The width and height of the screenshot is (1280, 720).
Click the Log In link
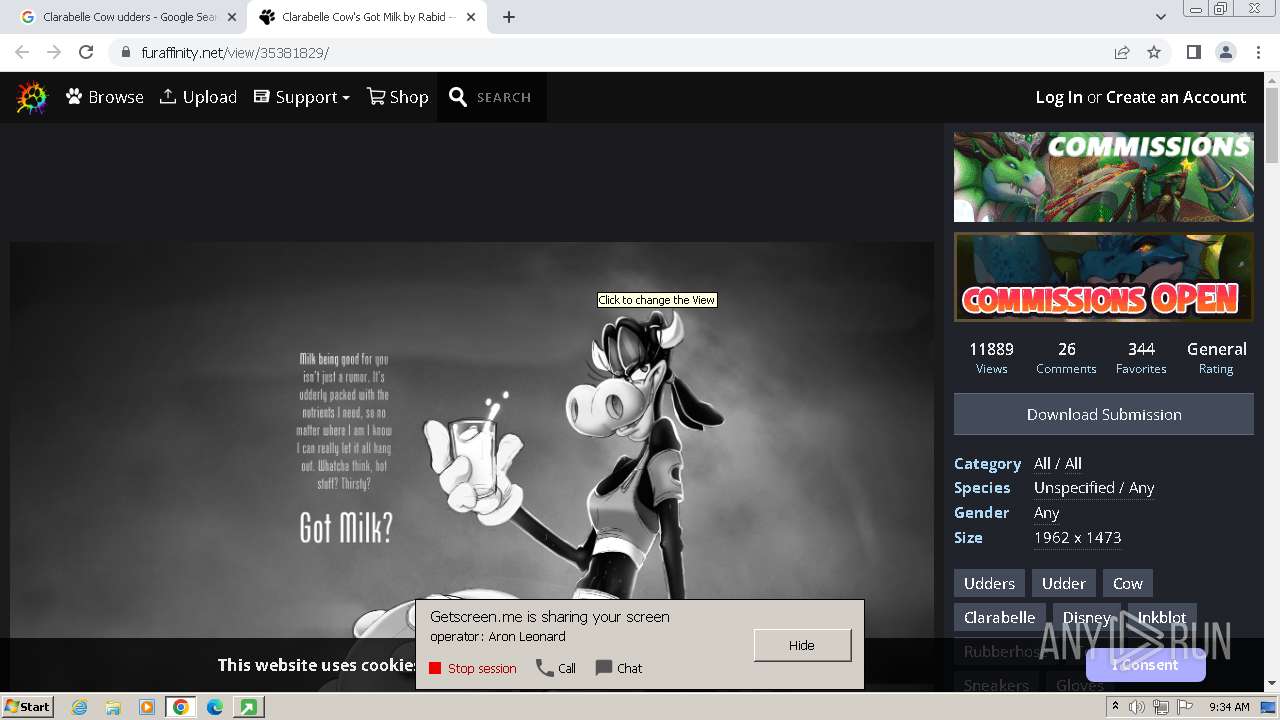click(1059, 97)
